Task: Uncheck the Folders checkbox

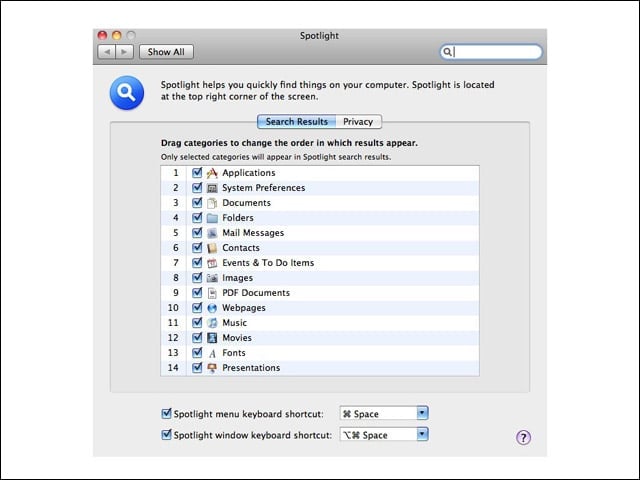Action: tap(197, 218)
